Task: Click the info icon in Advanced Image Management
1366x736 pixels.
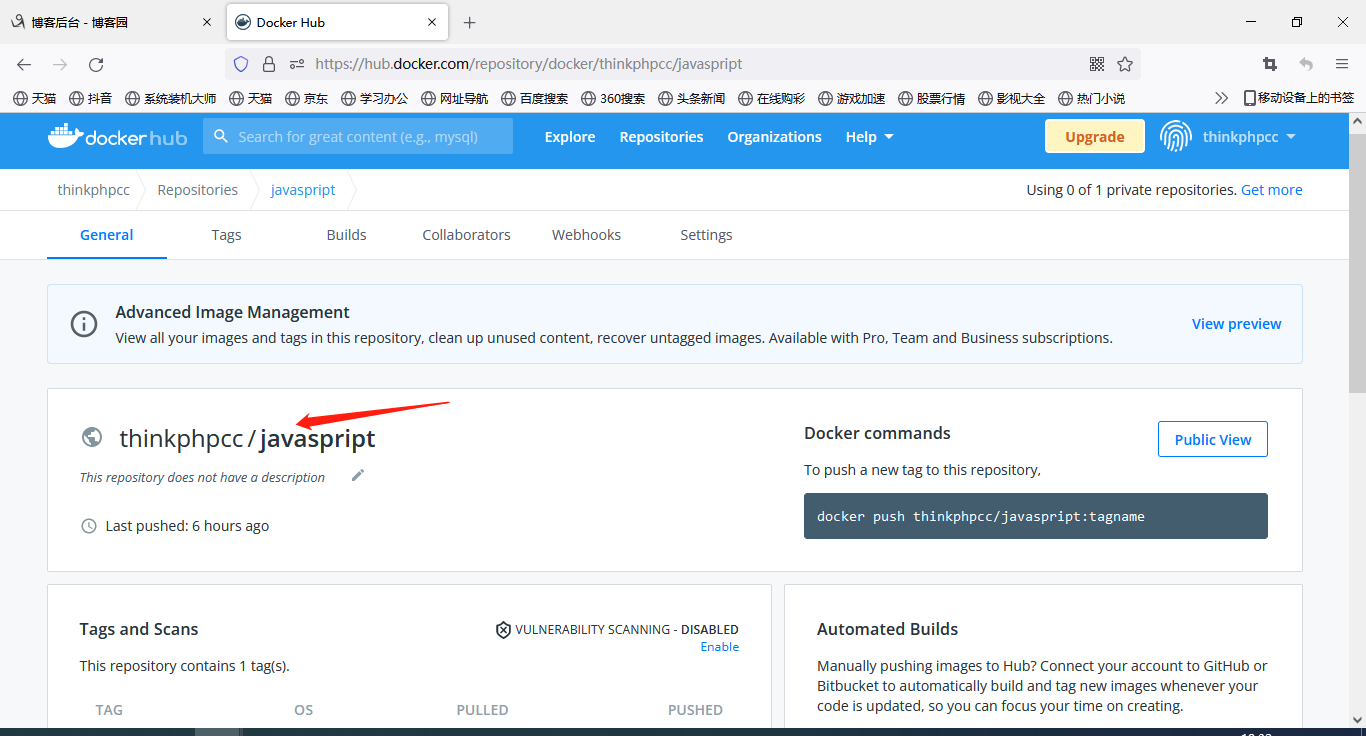Action: (84, 324)
